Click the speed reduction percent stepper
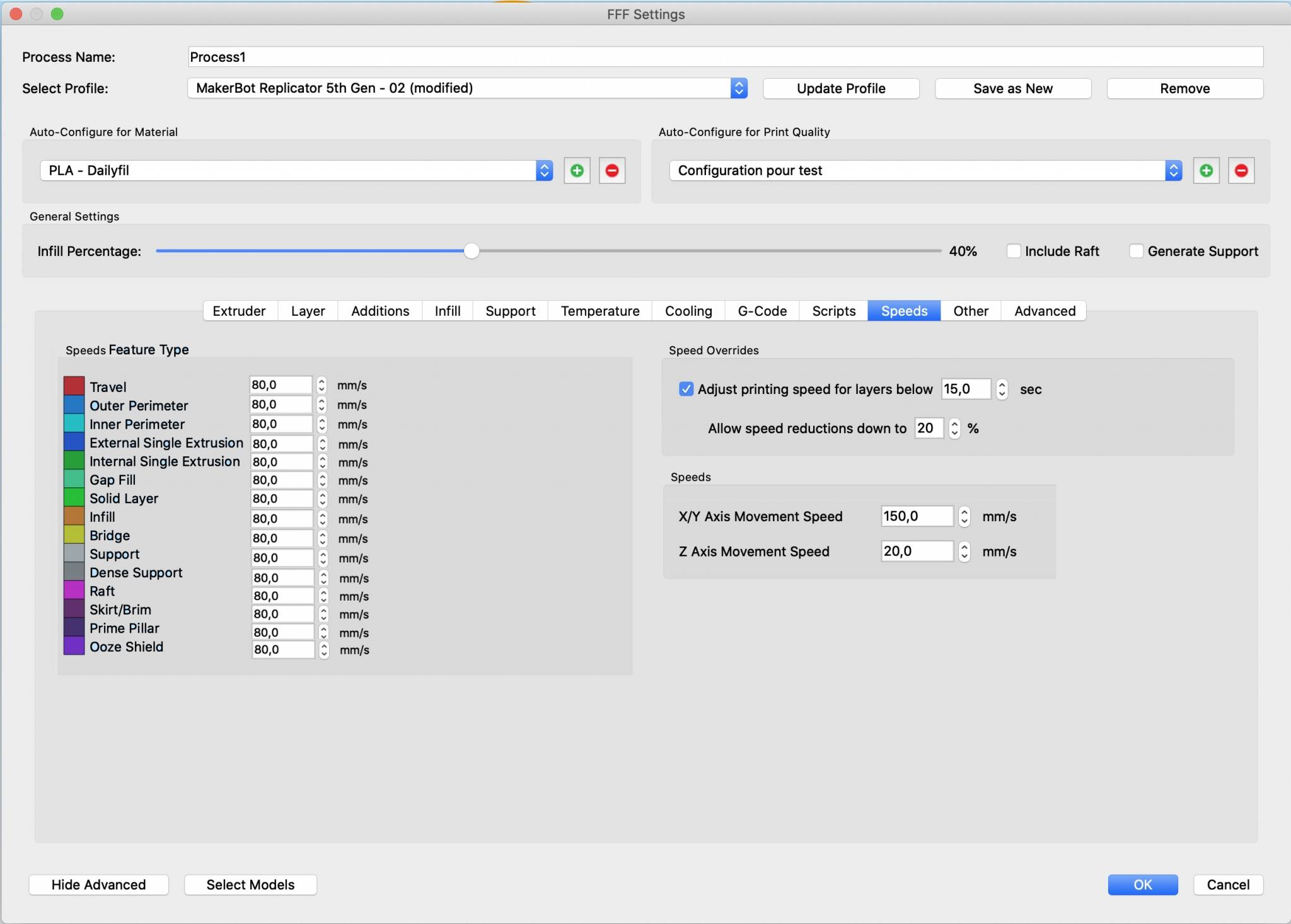 tap(954, 429)
